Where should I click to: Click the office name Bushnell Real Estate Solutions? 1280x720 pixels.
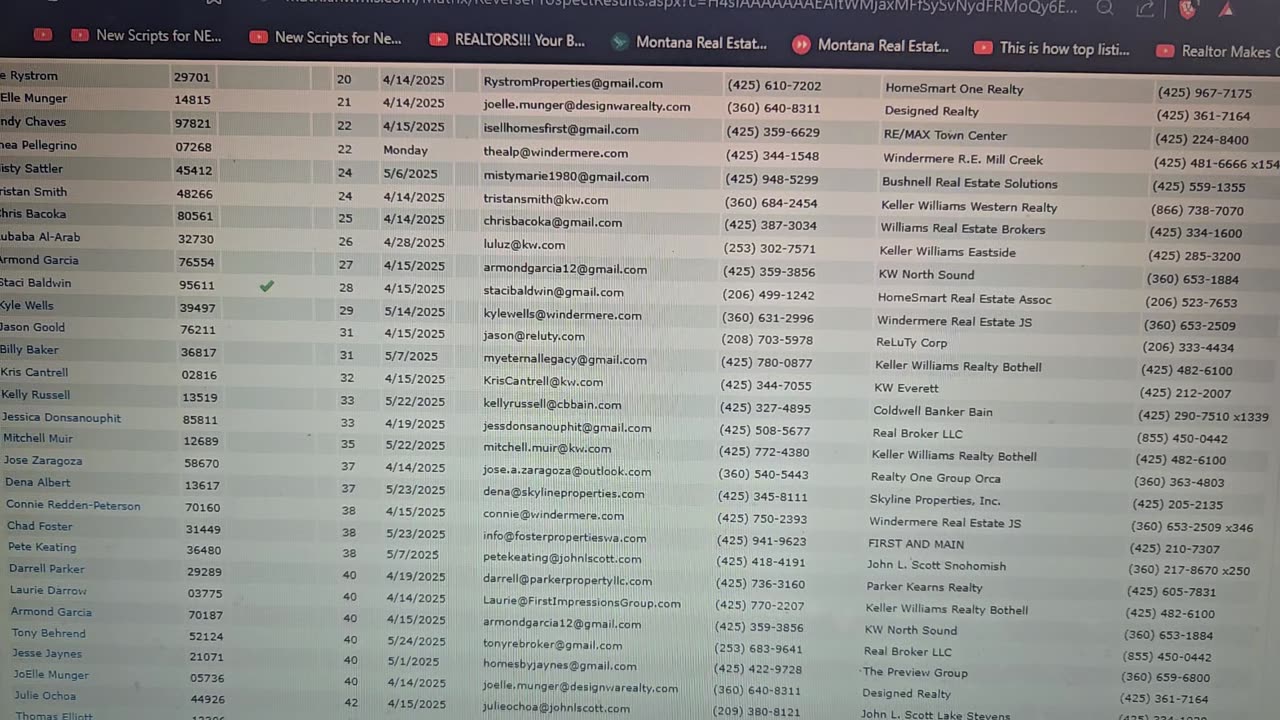[x=969, y=183]
